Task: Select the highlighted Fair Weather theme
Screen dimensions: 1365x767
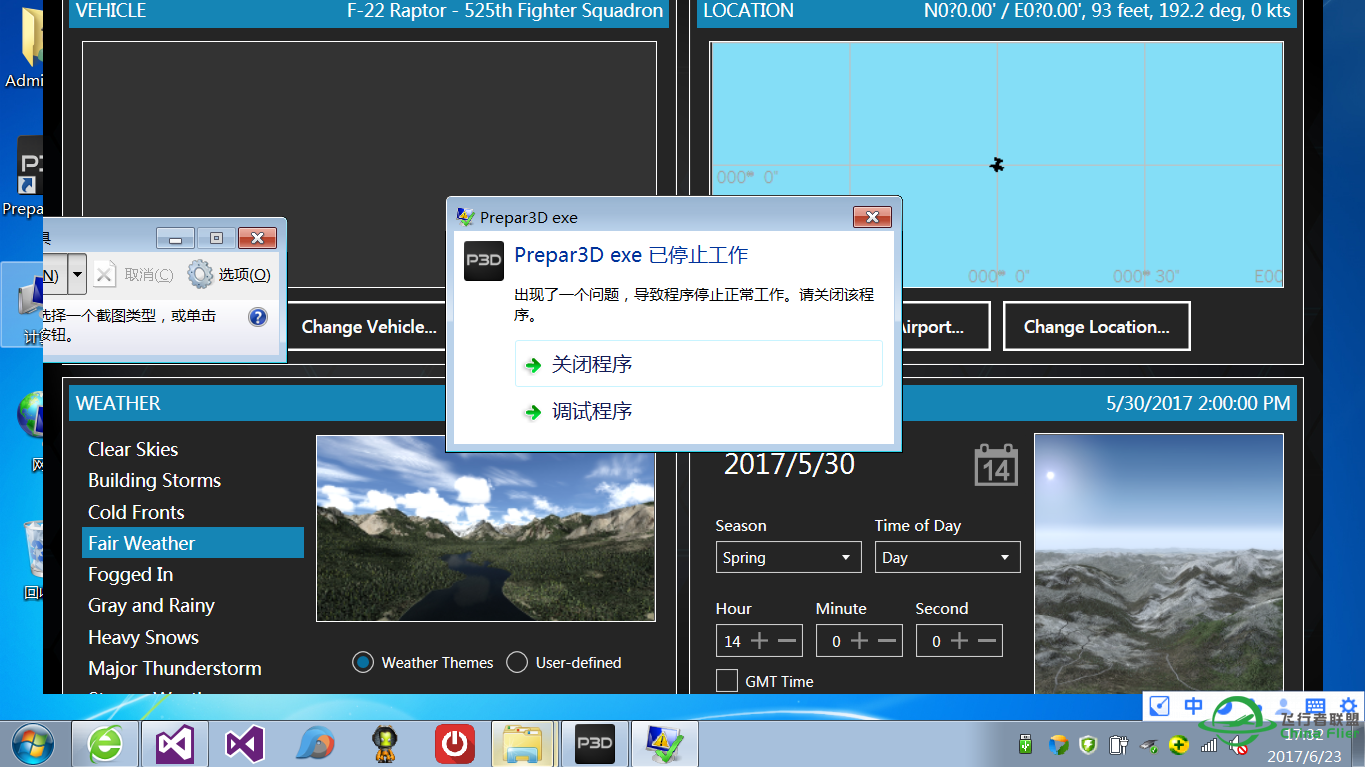Action: click(193, 543)
